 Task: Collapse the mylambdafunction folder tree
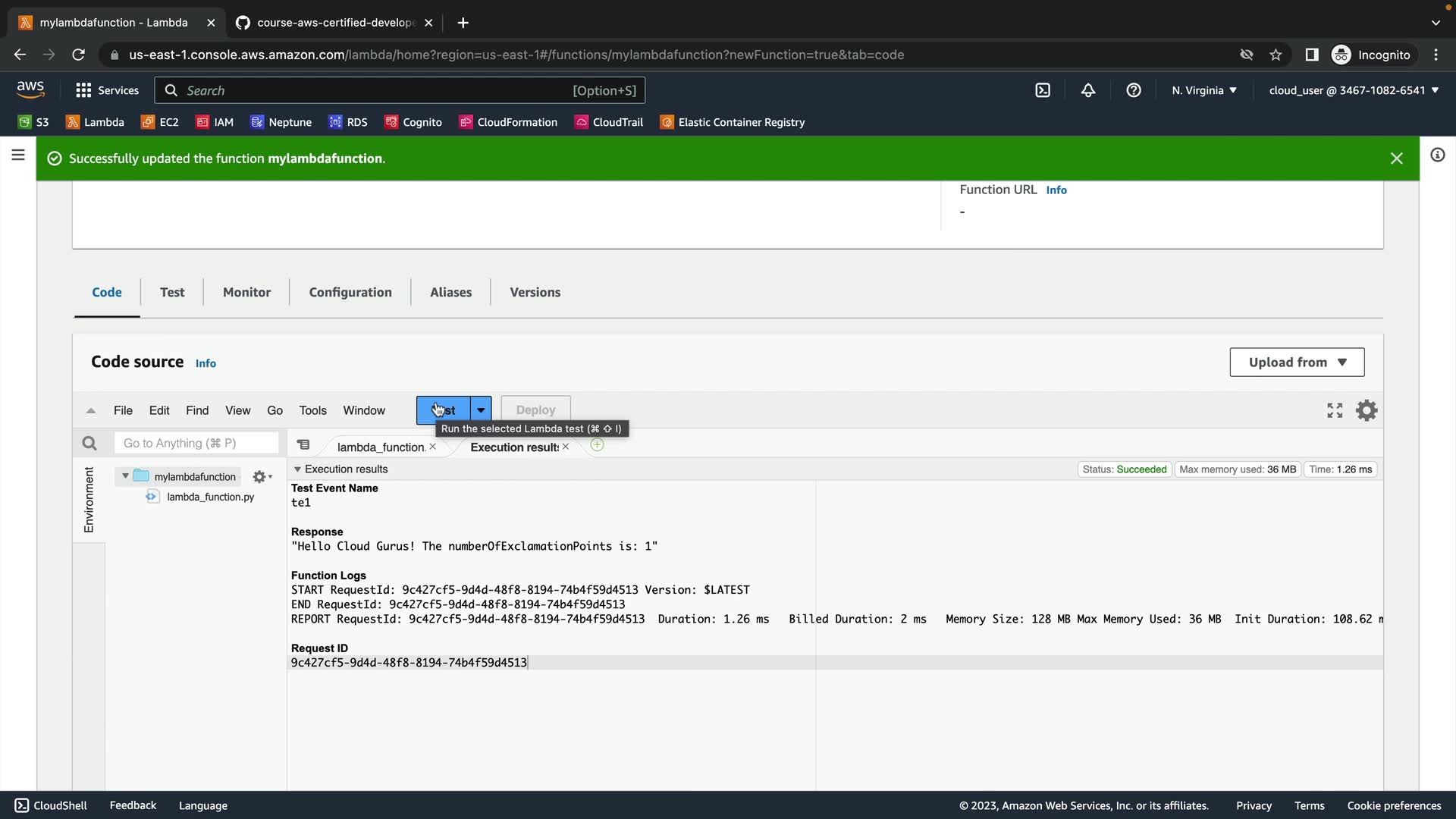click(125, 476)
